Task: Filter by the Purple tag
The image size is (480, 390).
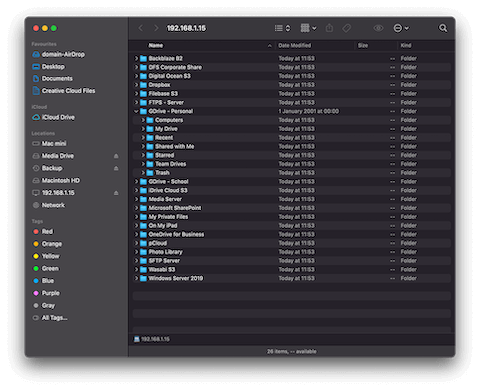Action: (46, 293)
